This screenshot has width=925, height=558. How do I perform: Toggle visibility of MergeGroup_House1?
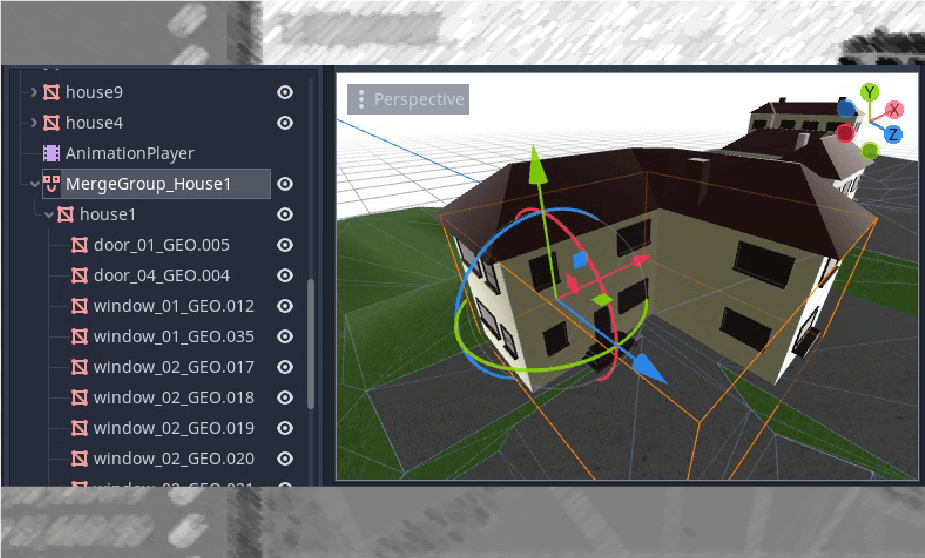tap(285, 184)
